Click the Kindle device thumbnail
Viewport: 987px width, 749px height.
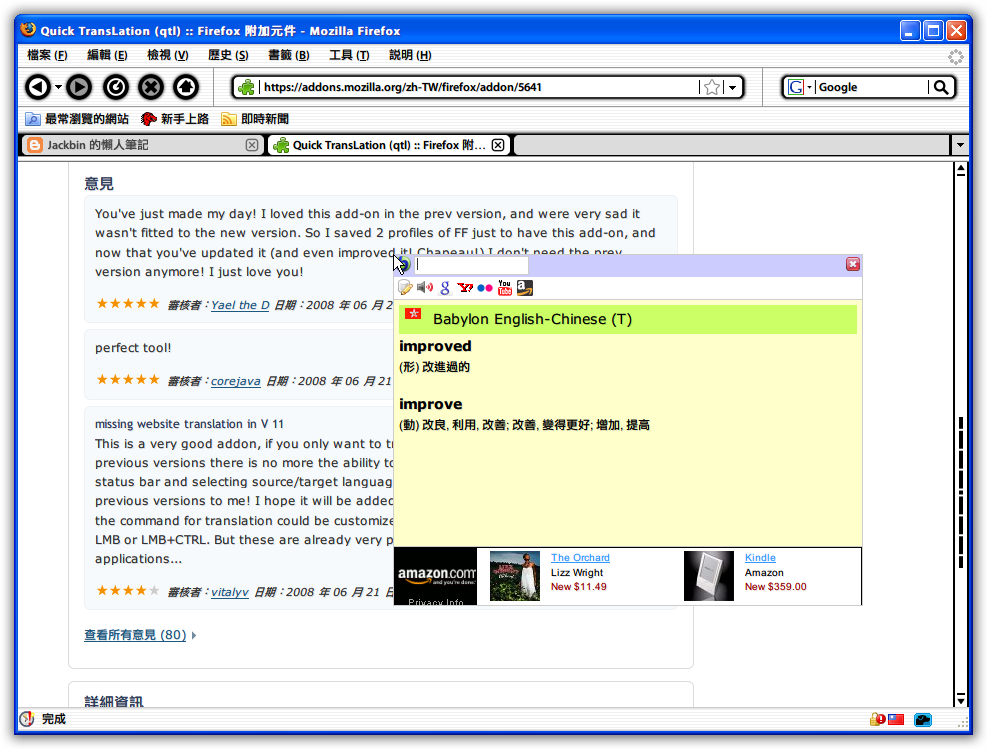click(709, 576)
